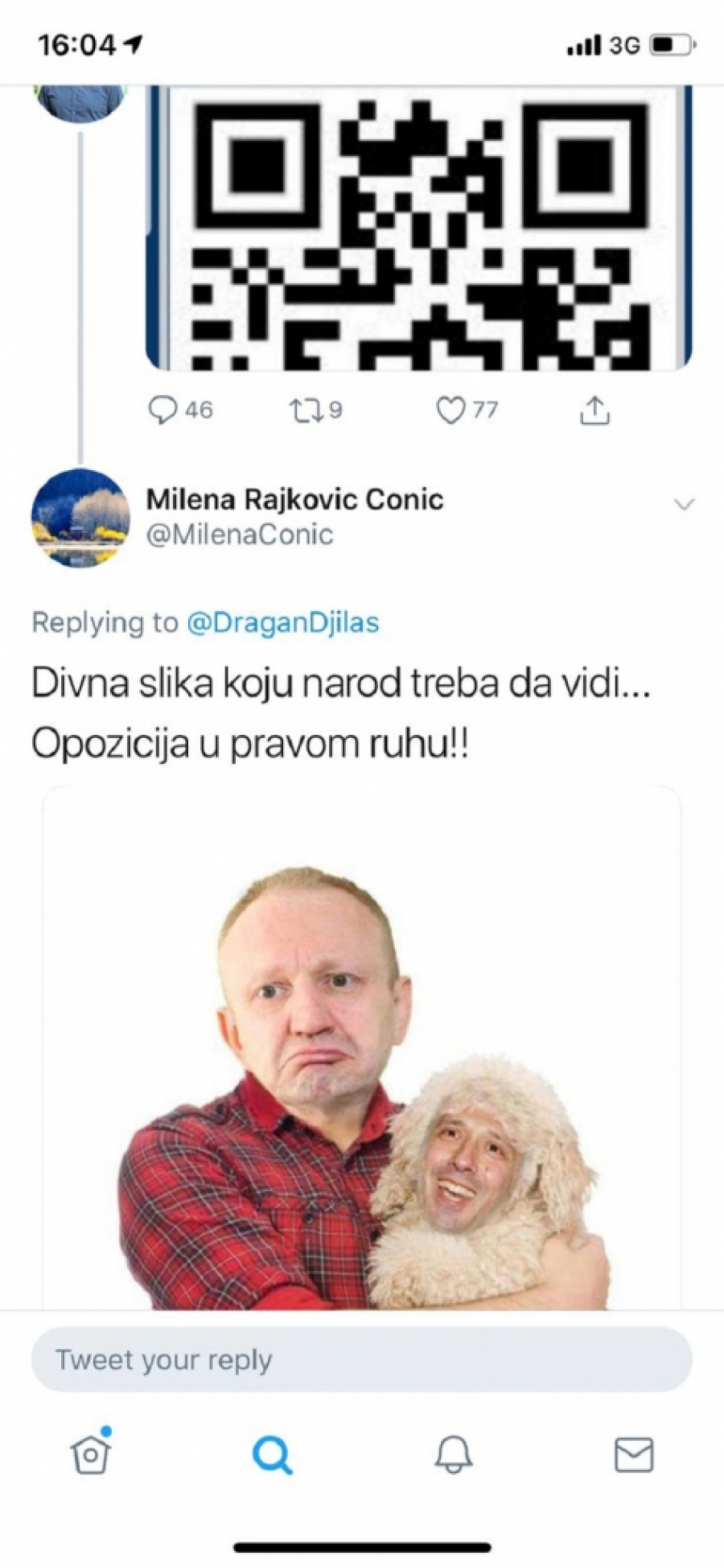Open the Messages envelope tab
Screen dimensions: 724x1568
point(634,1454)
